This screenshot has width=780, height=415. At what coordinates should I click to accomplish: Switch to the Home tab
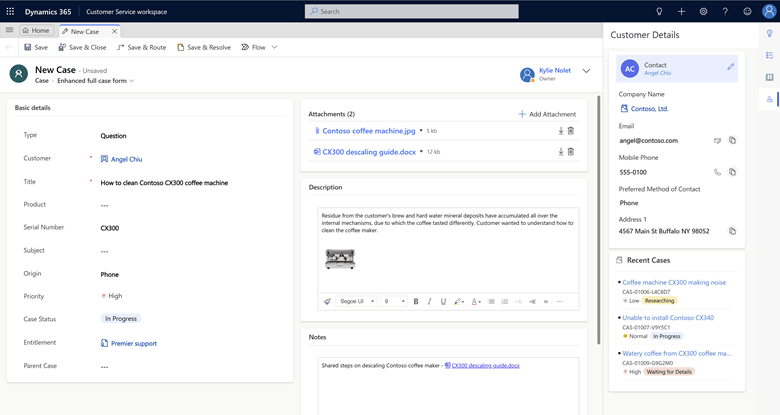[x=35, y=31]
